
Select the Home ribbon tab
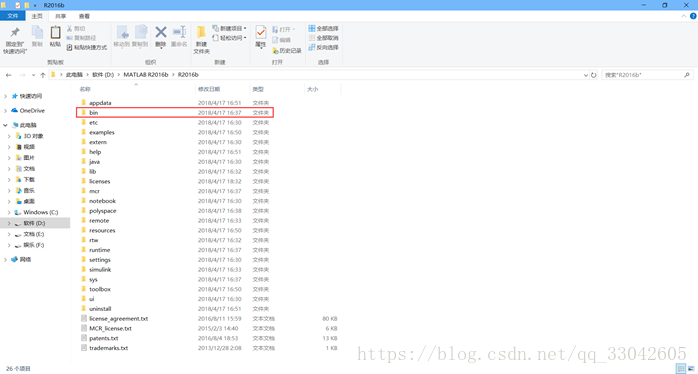tap(37, 16)
